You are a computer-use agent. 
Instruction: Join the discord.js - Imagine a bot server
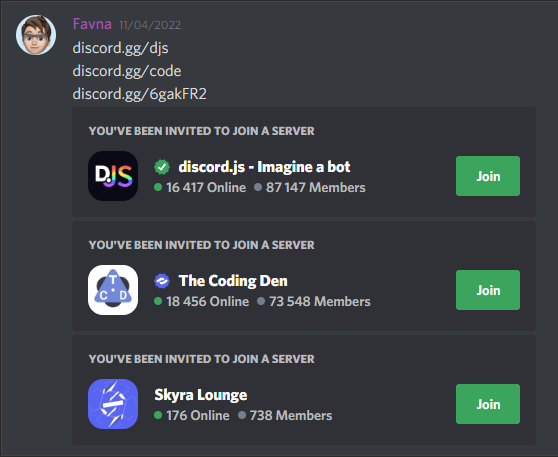click(x=488, y=176)
